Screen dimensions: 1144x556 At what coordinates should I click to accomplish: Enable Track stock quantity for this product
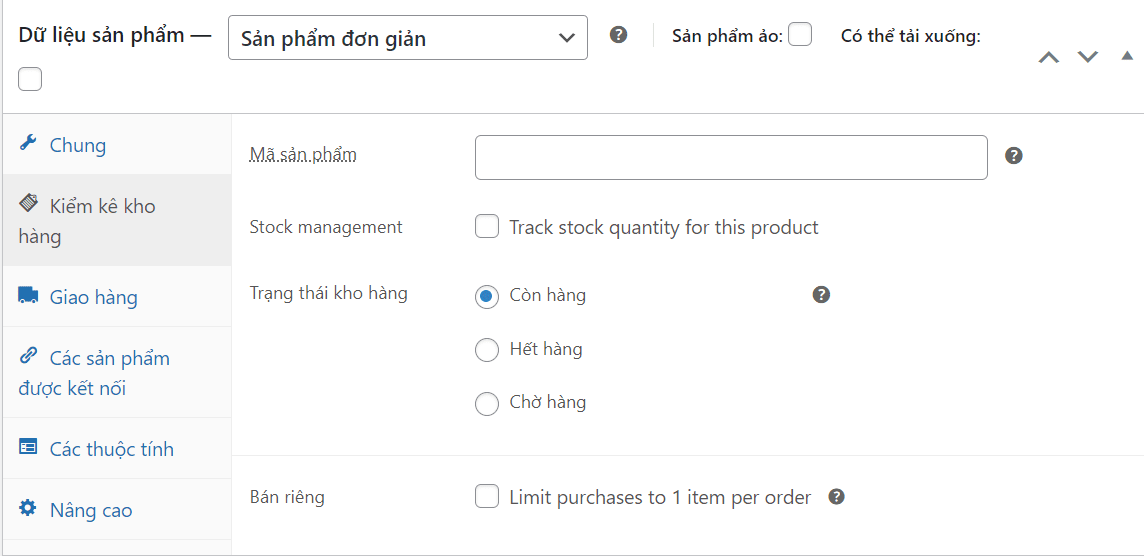(x=487, y=227)
